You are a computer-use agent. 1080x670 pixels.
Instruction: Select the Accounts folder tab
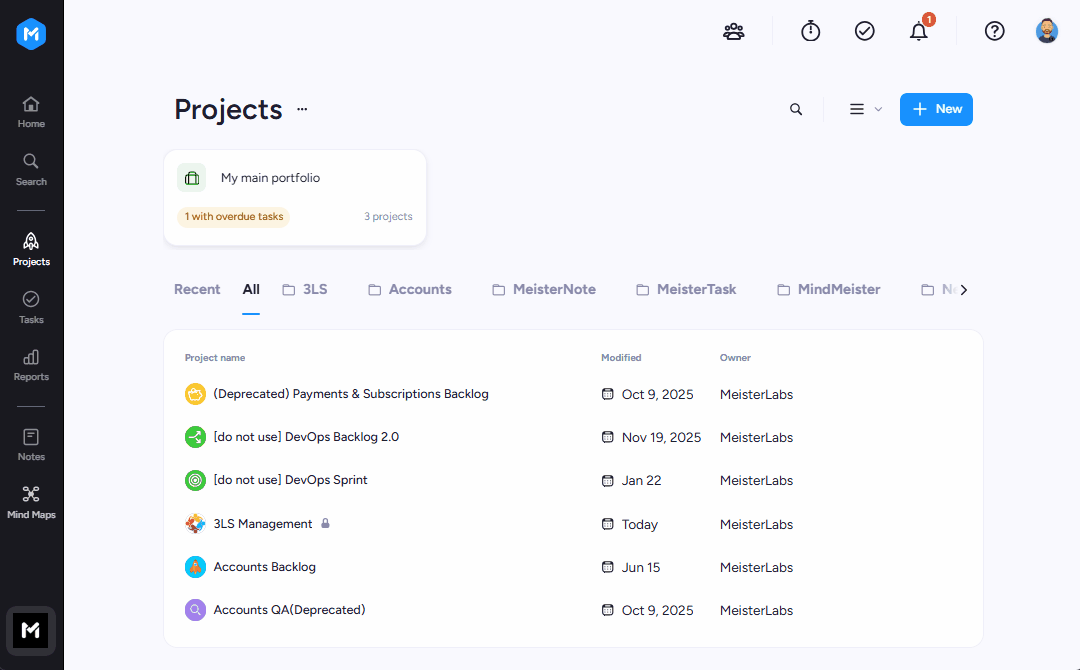410,290
